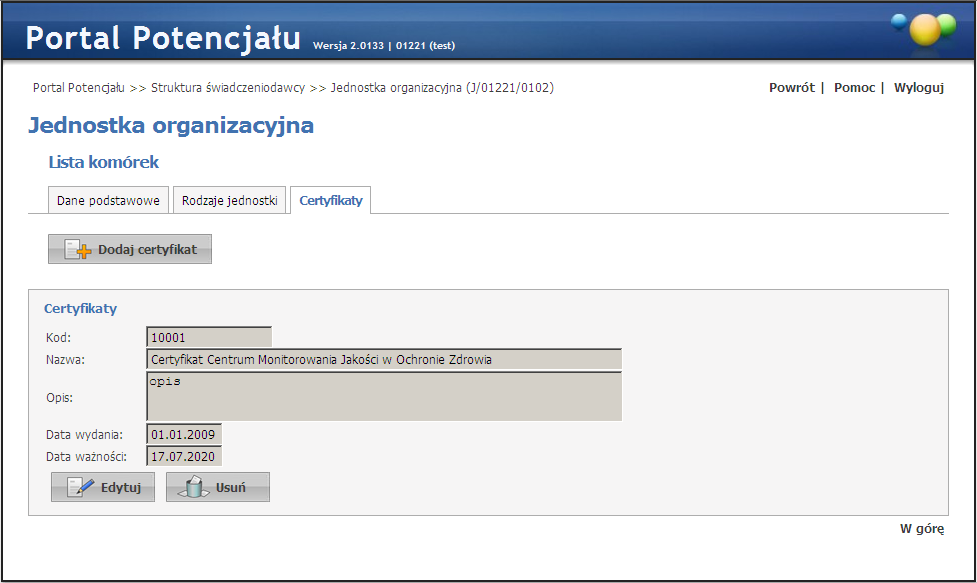Switch to the Dane podstawowe tab
The height and width of the screenshot is (583, 977).
(108, 200)
